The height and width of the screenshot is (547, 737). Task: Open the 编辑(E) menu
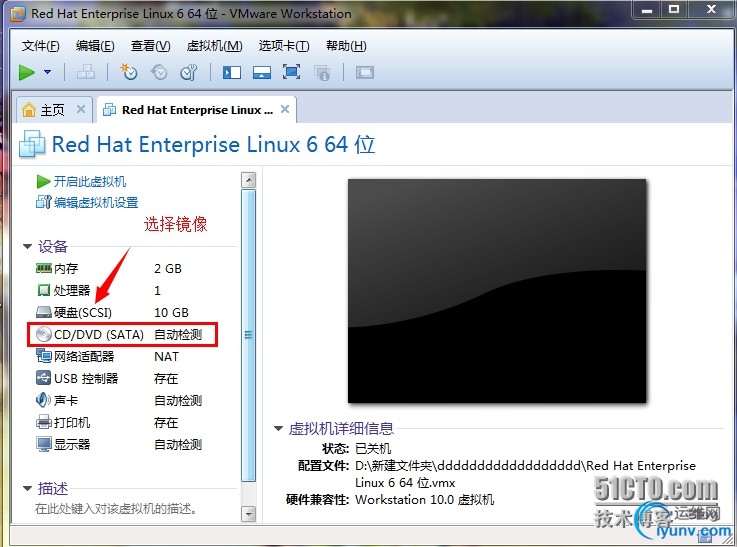95,46
